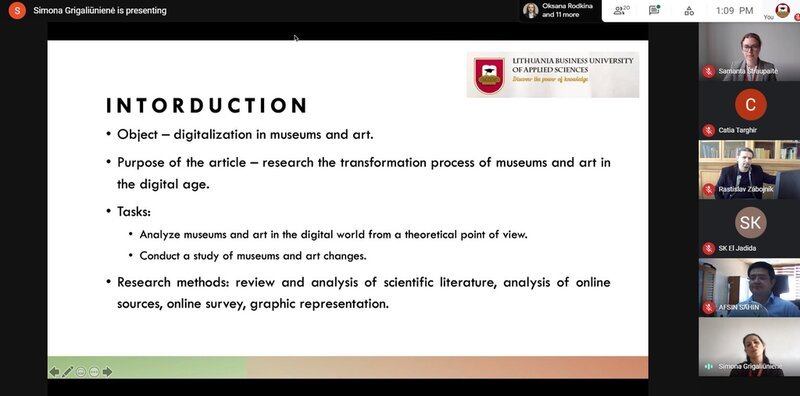Click the Lithuania Business University logo
Image resolution: width=800 pixels, height=396 pixels.
pyautogui.click(x=553, y=75)
